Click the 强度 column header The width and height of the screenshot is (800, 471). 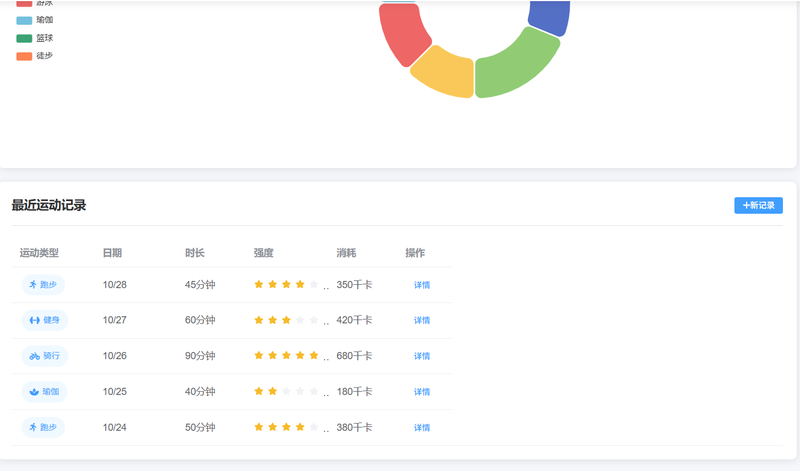pyautogui.click(x=264, y=253)
